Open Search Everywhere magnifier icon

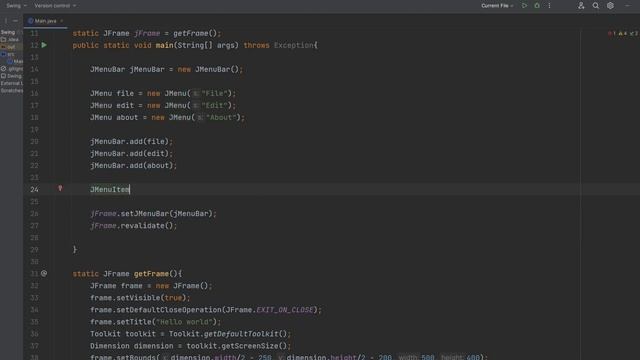click(596, 6)
